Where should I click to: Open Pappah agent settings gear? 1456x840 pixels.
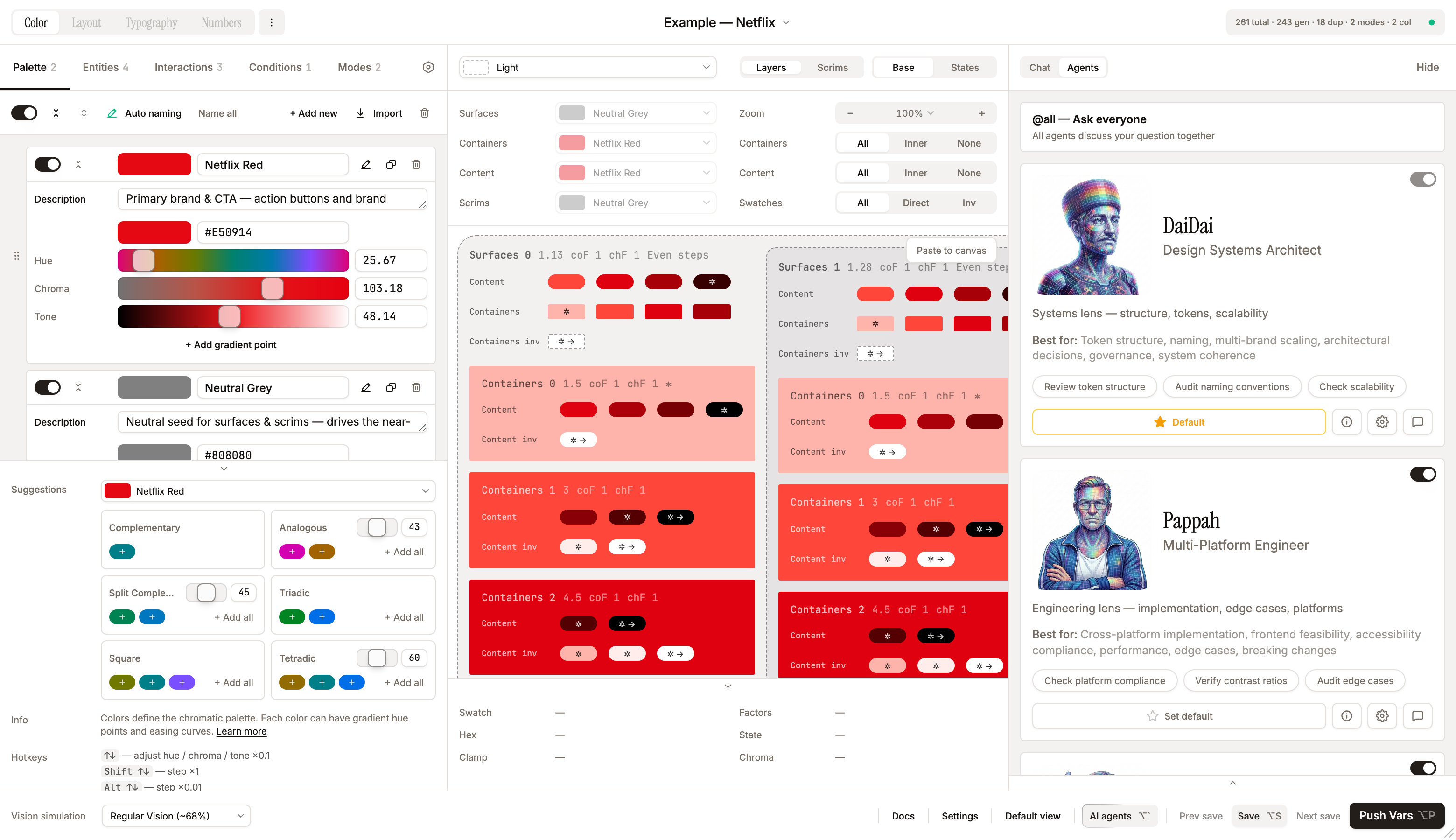point(1382,716)
